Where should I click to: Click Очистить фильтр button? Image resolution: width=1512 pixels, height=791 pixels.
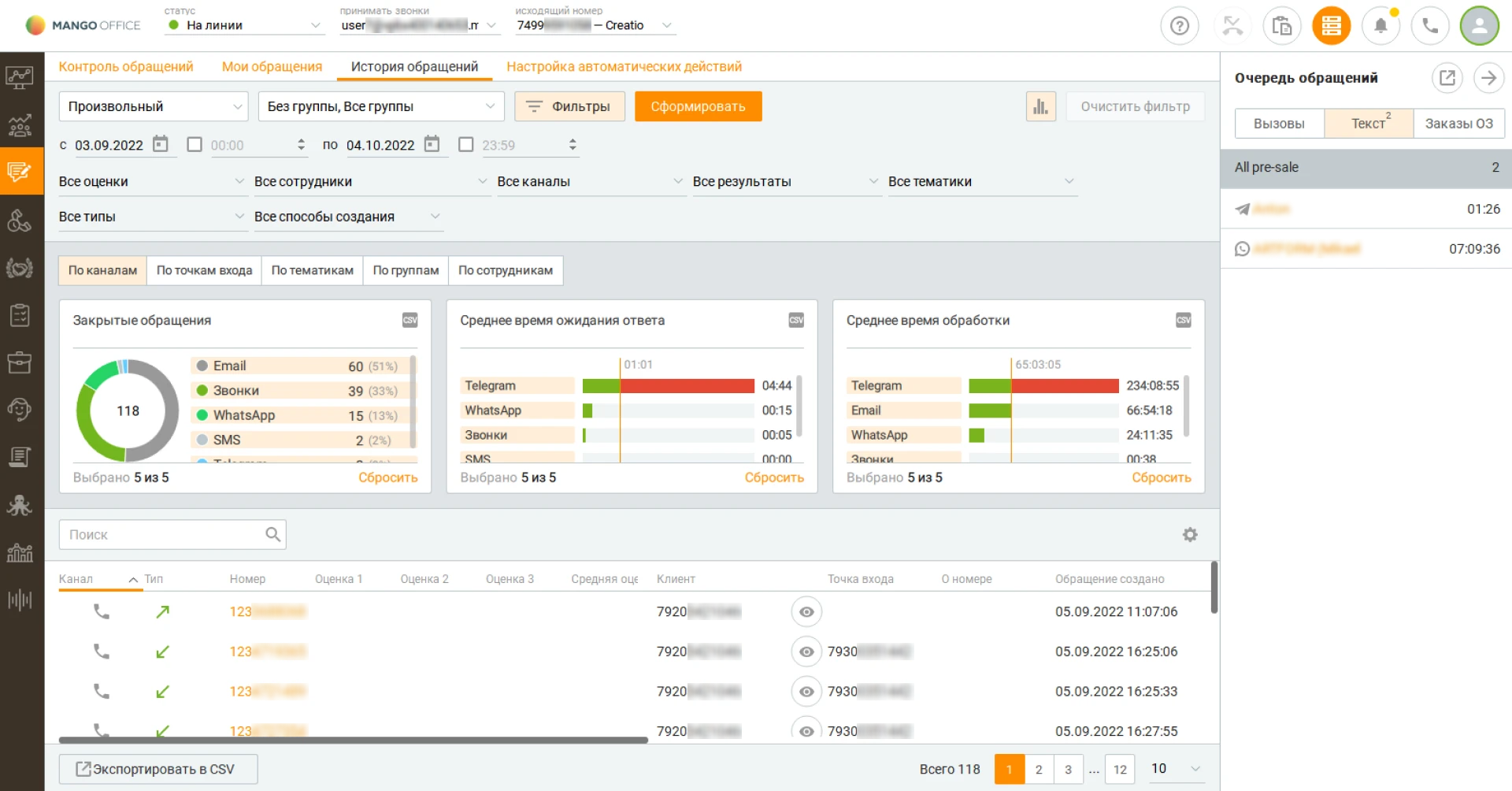point(1135,106)
